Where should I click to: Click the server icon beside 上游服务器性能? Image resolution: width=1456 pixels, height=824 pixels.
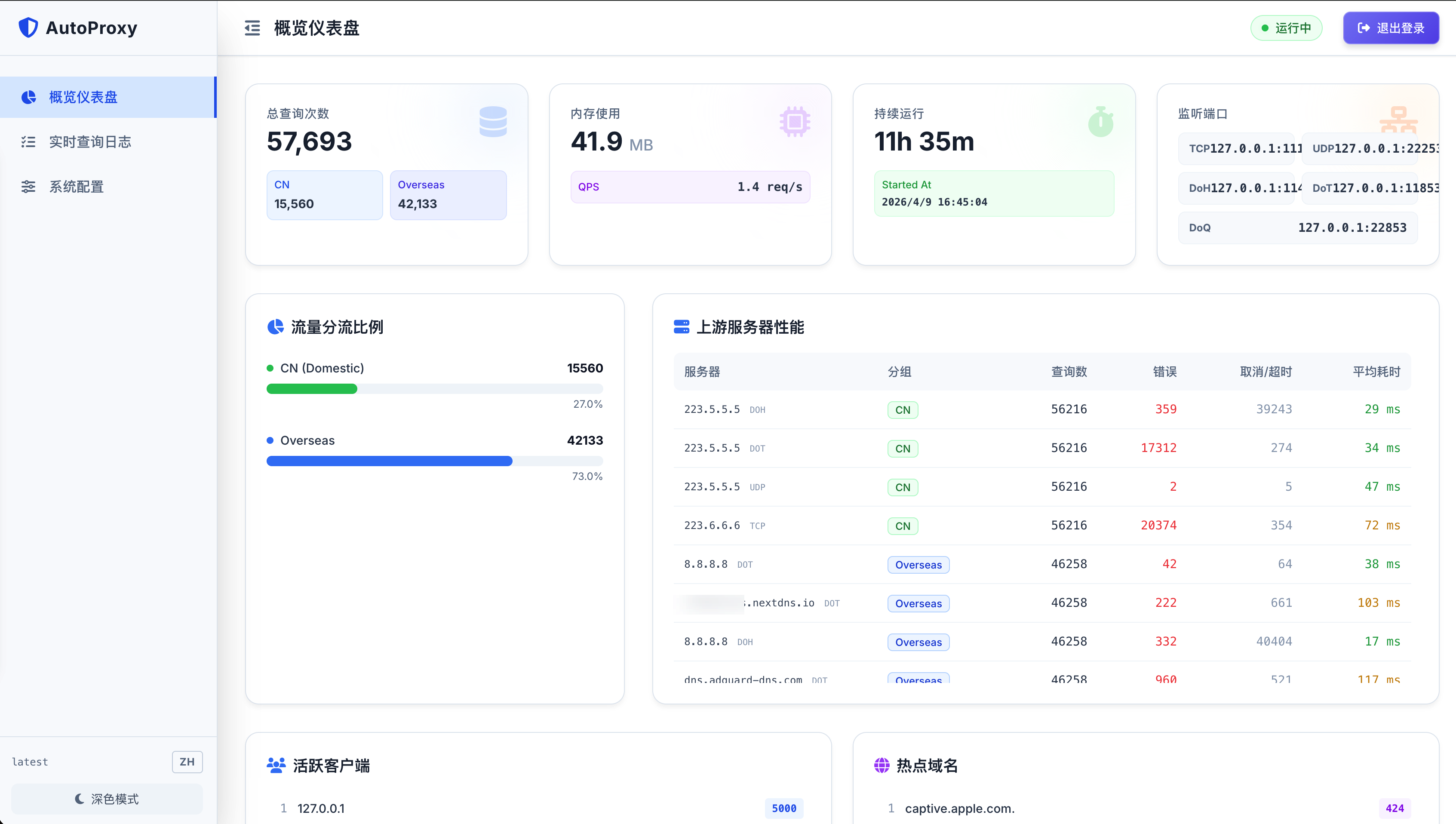pos(681,327)
